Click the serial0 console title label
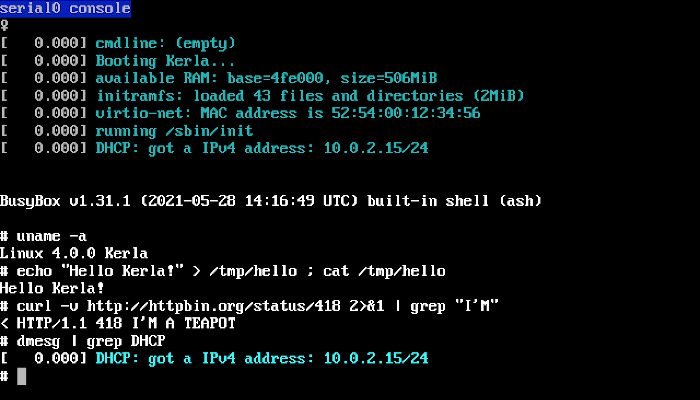This screenshot has height=400, width=700. click(65, 9)
